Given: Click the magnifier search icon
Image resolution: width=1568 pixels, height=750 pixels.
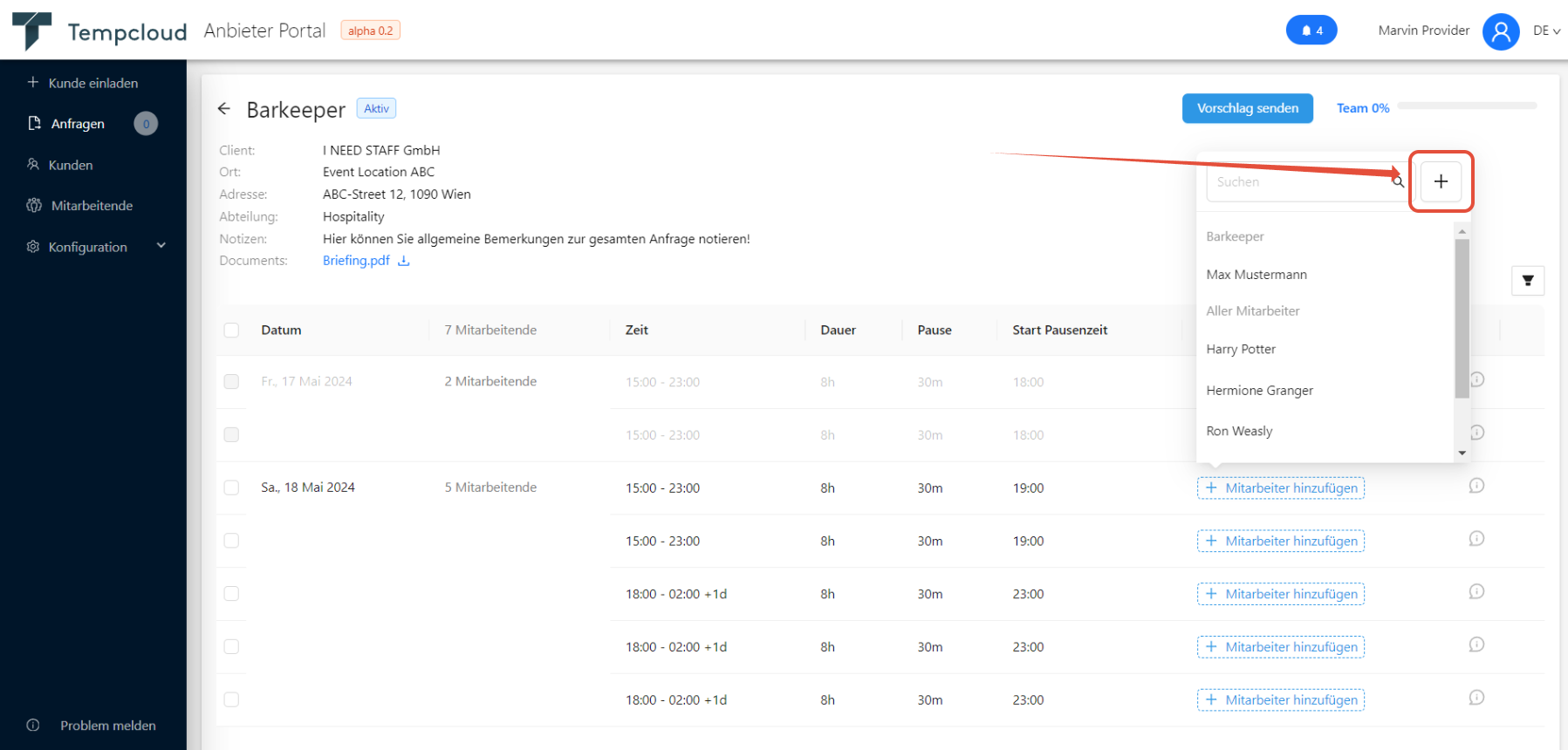Looking at the screenshot, I should [1397, 181].
